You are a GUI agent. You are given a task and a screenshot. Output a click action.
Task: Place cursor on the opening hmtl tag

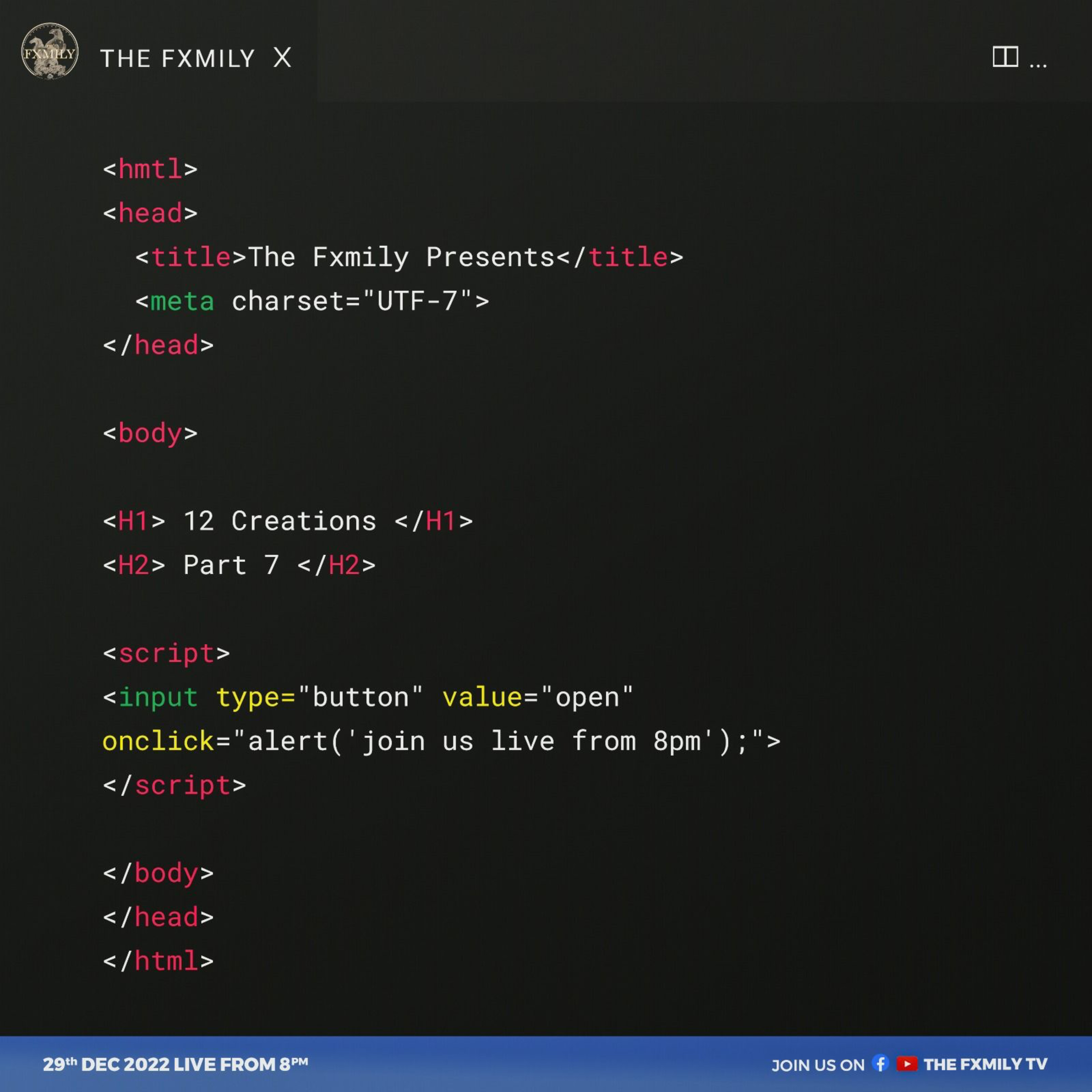pos(150,169)
